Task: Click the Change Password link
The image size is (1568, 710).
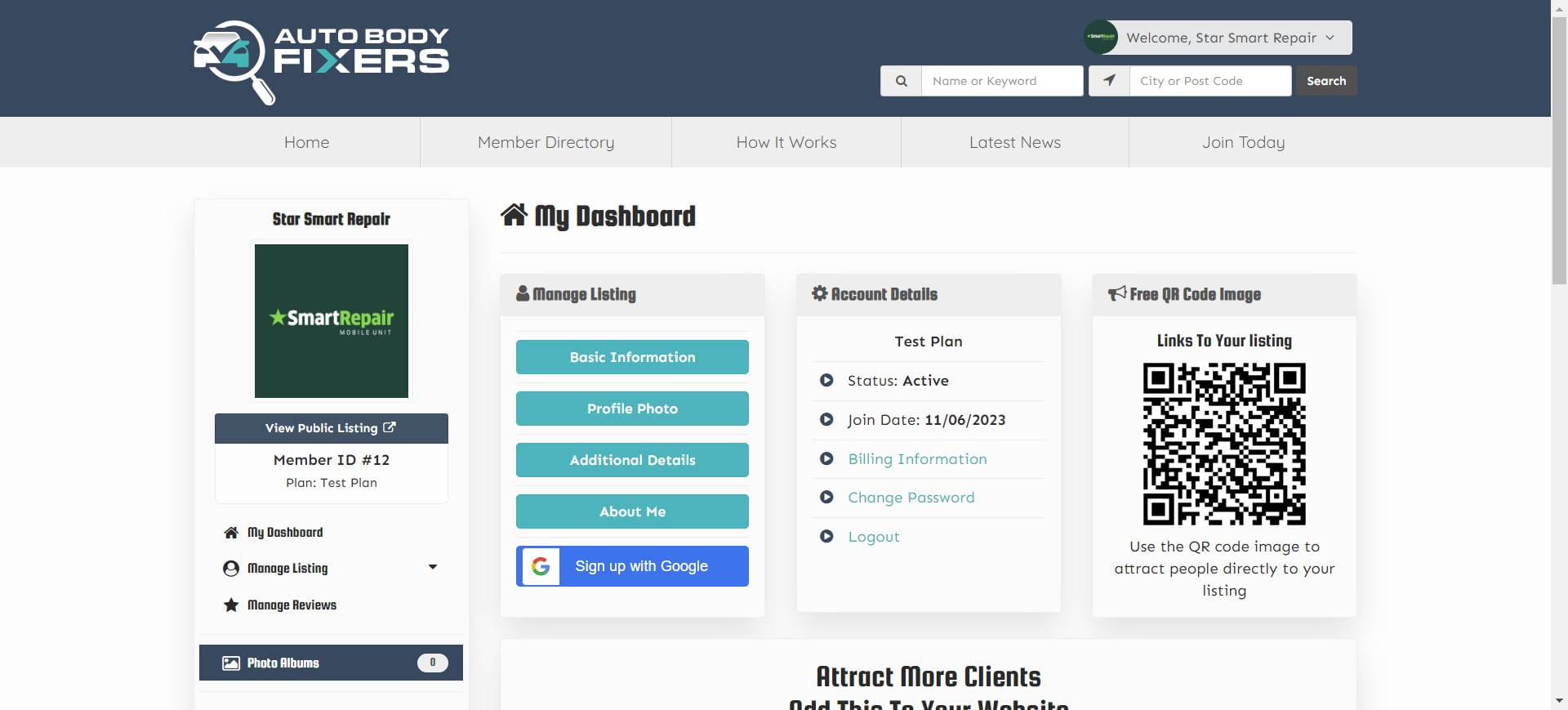Action: pyautogui.click(x=911, y=498)
